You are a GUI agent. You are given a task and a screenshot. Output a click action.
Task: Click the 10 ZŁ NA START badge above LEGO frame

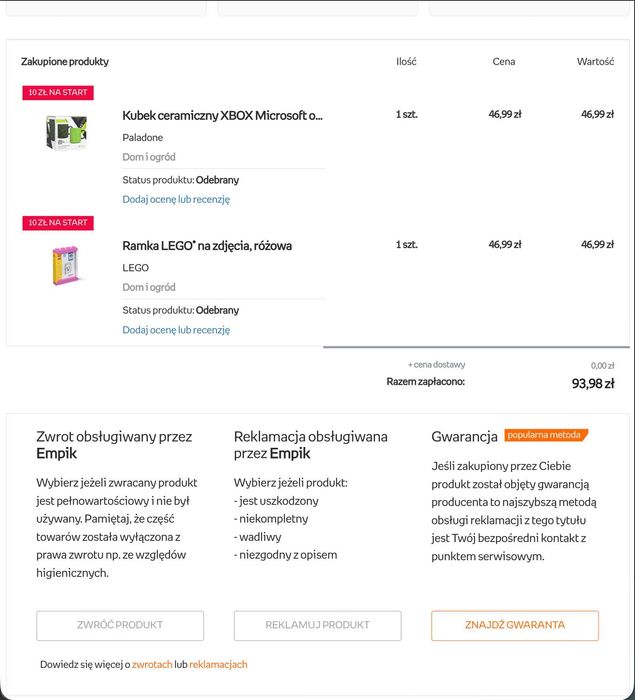pyautogui.click(x=58, y=223)
